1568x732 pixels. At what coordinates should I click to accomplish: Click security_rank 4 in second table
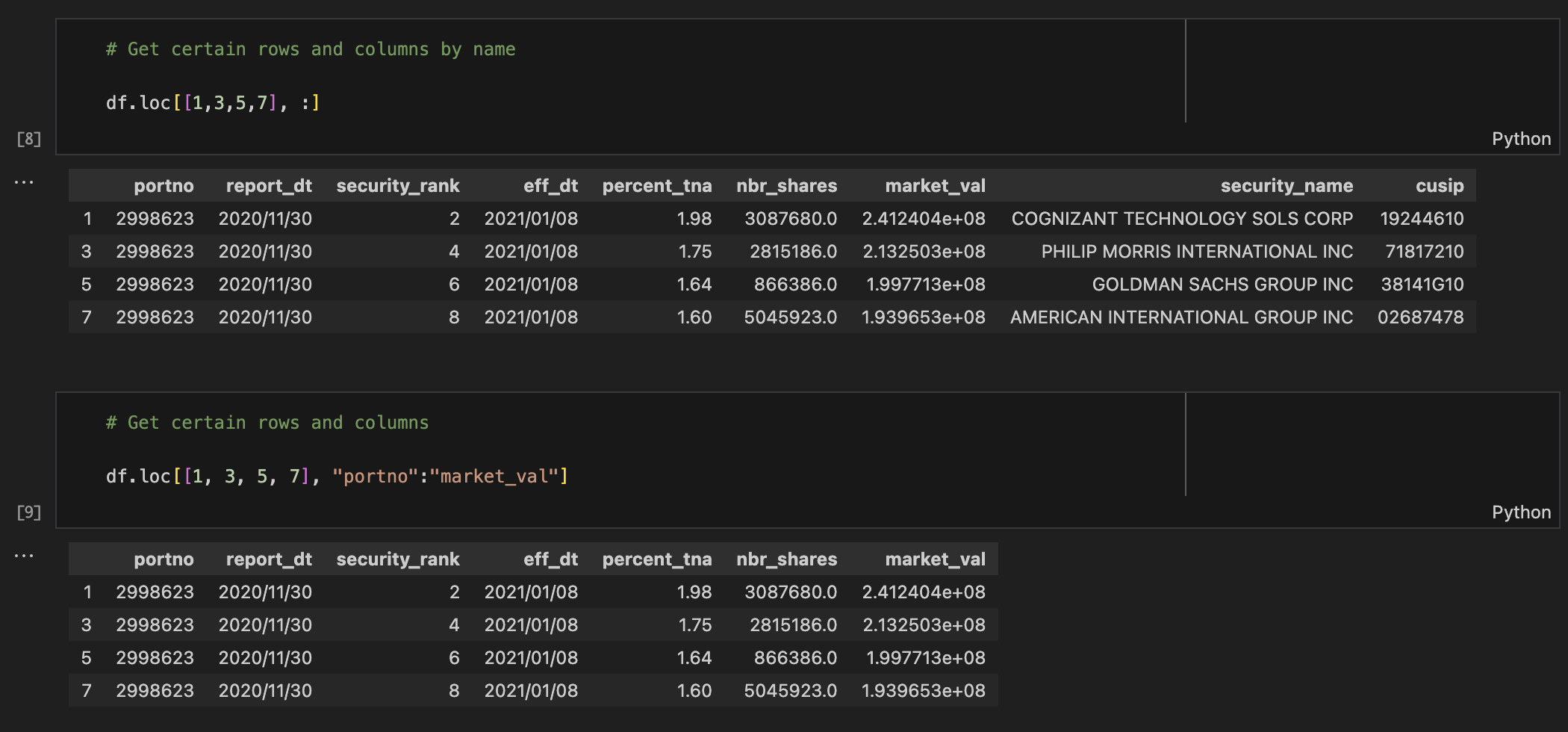(x=454, y=625)
